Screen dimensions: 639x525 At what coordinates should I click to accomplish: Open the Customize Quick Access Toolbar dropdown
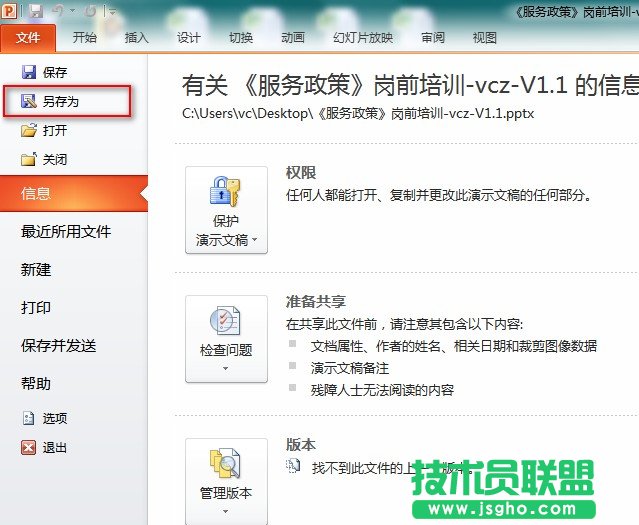point(111,12)
